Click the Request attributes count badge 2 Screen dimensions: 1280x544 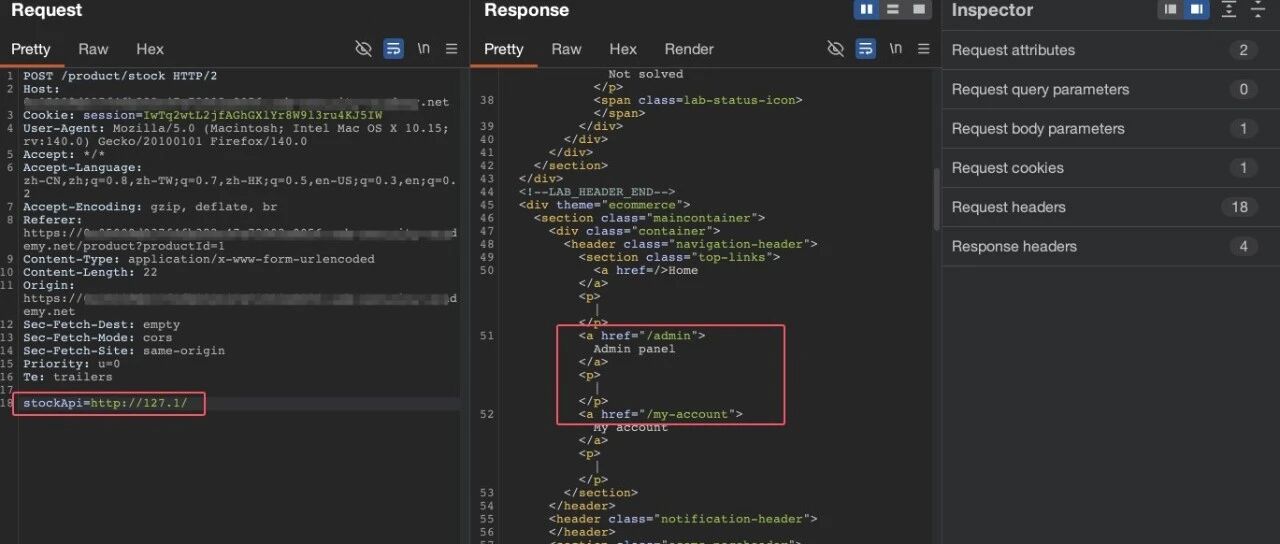pyautogui.click(x=1244, y=50)
